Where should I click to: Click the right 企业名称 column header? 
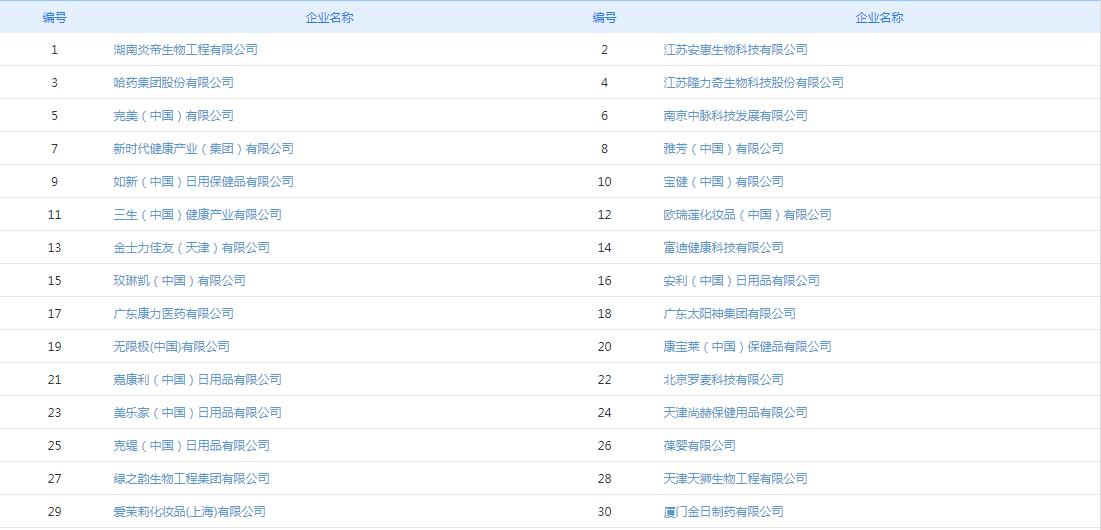pos(879,18)
